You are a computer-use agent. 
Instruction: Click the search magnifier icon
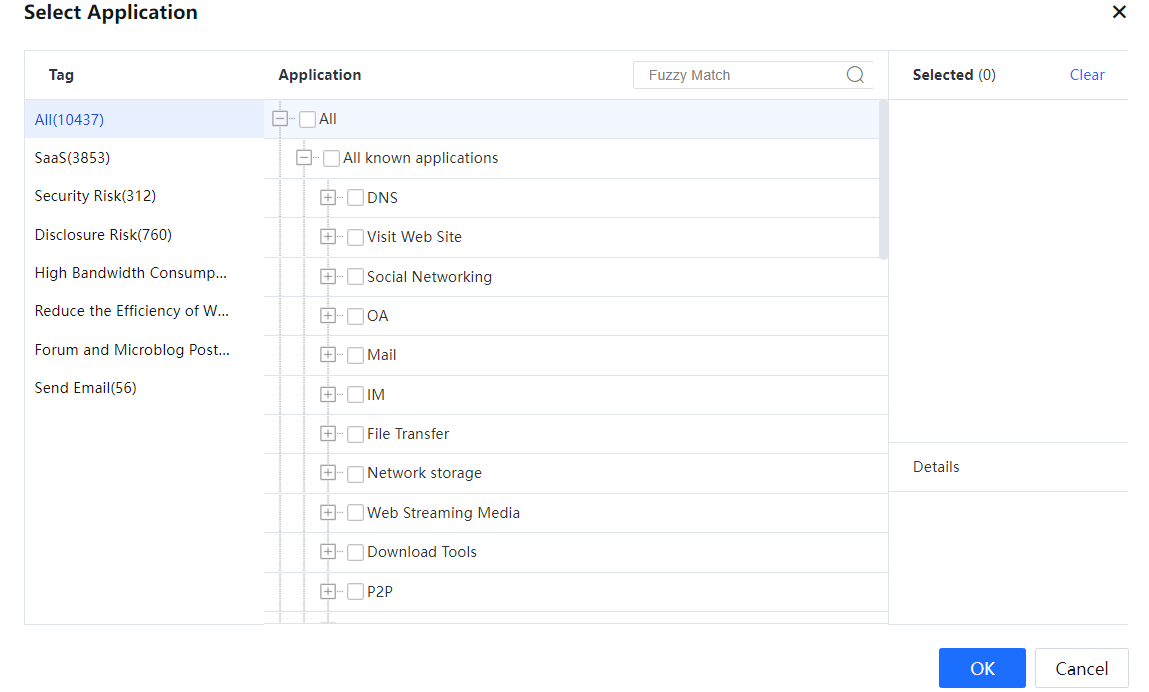click(855, 75)
